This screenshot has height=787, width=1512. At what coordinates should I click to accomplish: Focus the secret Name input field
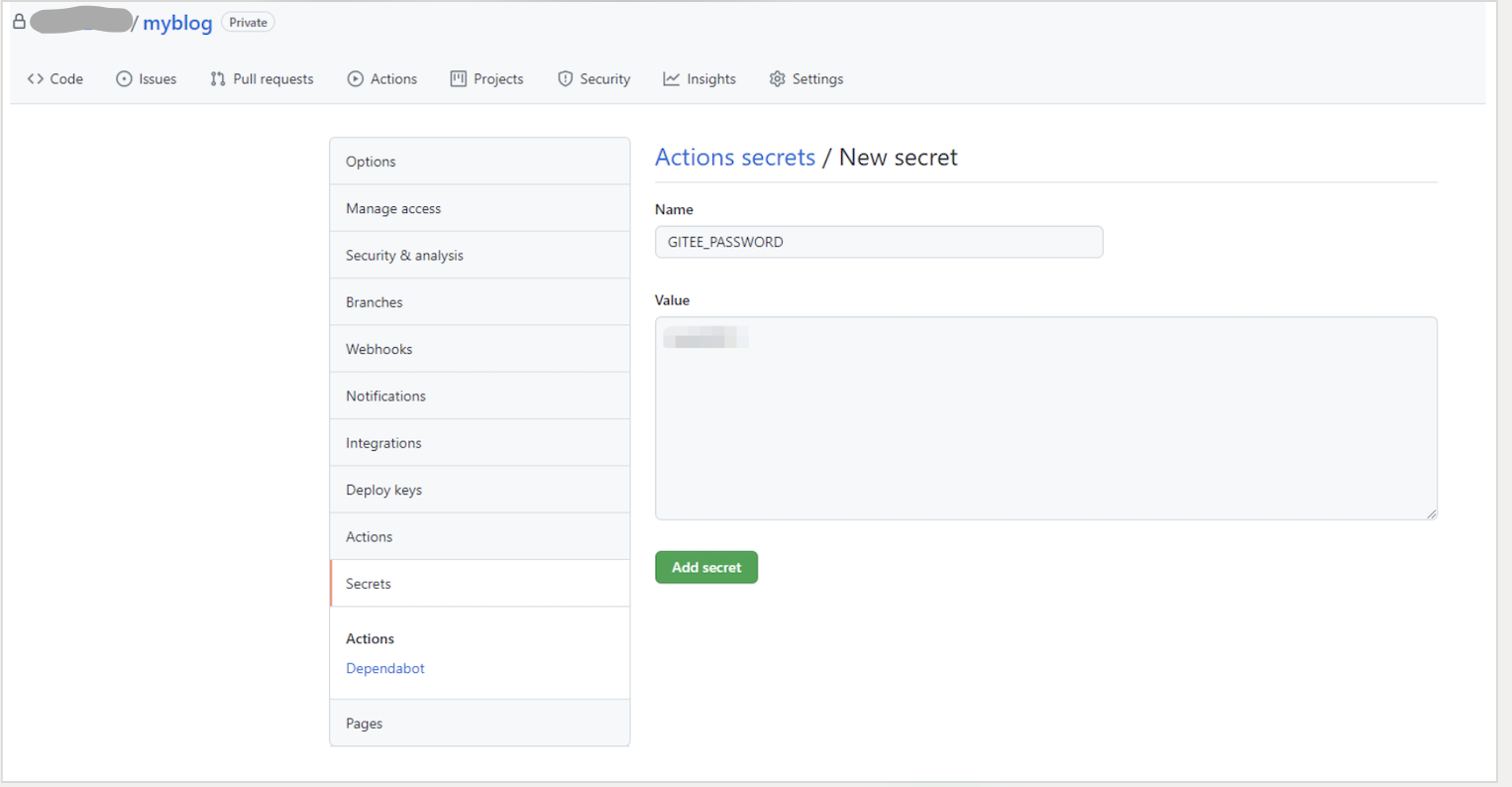[x=878, y=242]
